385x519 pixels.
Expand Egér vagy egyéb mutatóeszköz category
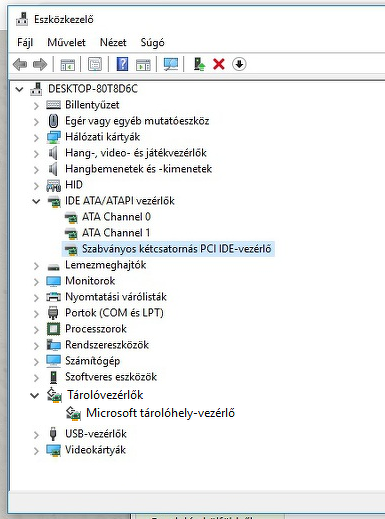click(36, 122)
